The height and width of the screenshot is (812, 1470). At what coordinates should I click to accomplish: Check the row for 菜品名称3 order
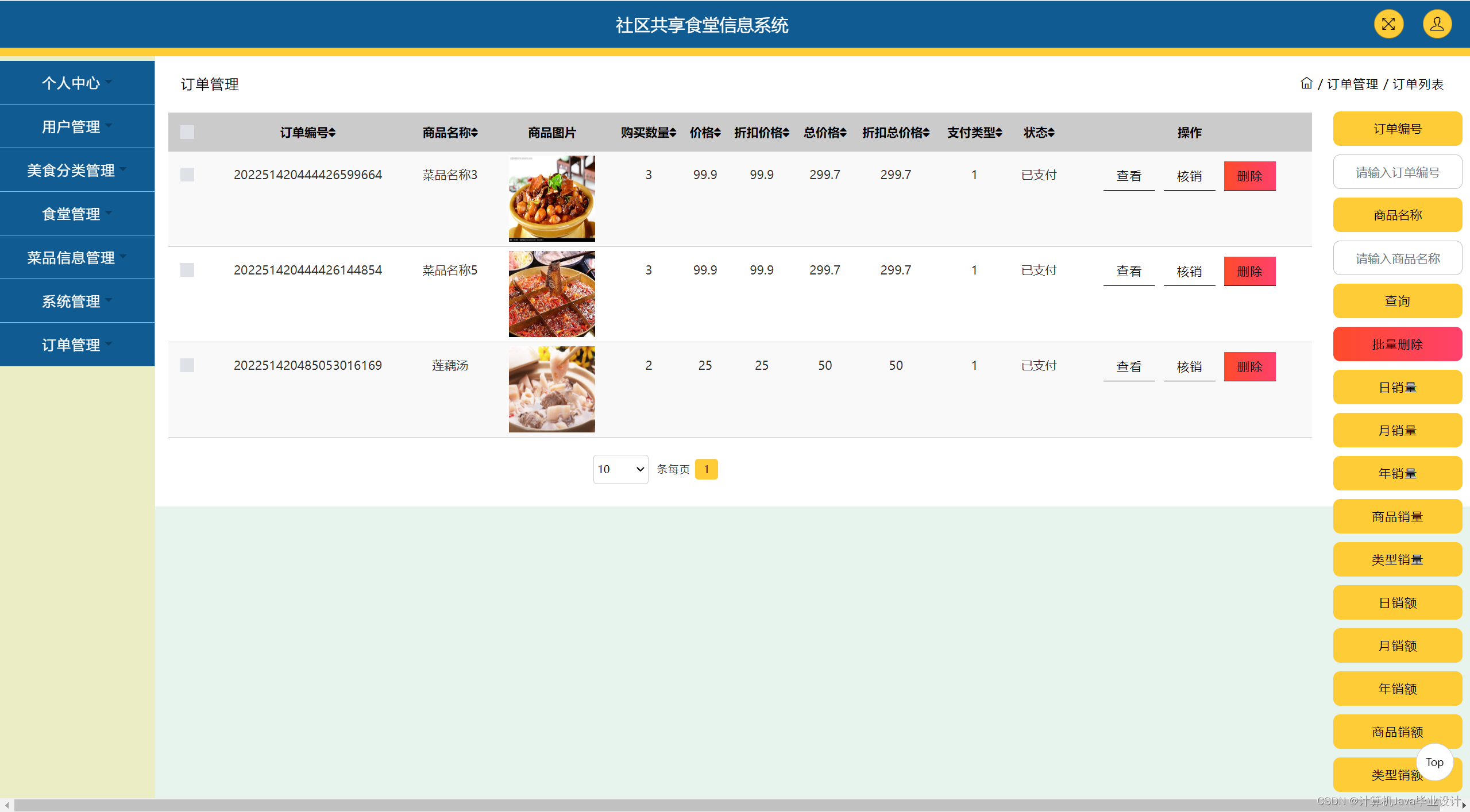[x=187, y=175]
